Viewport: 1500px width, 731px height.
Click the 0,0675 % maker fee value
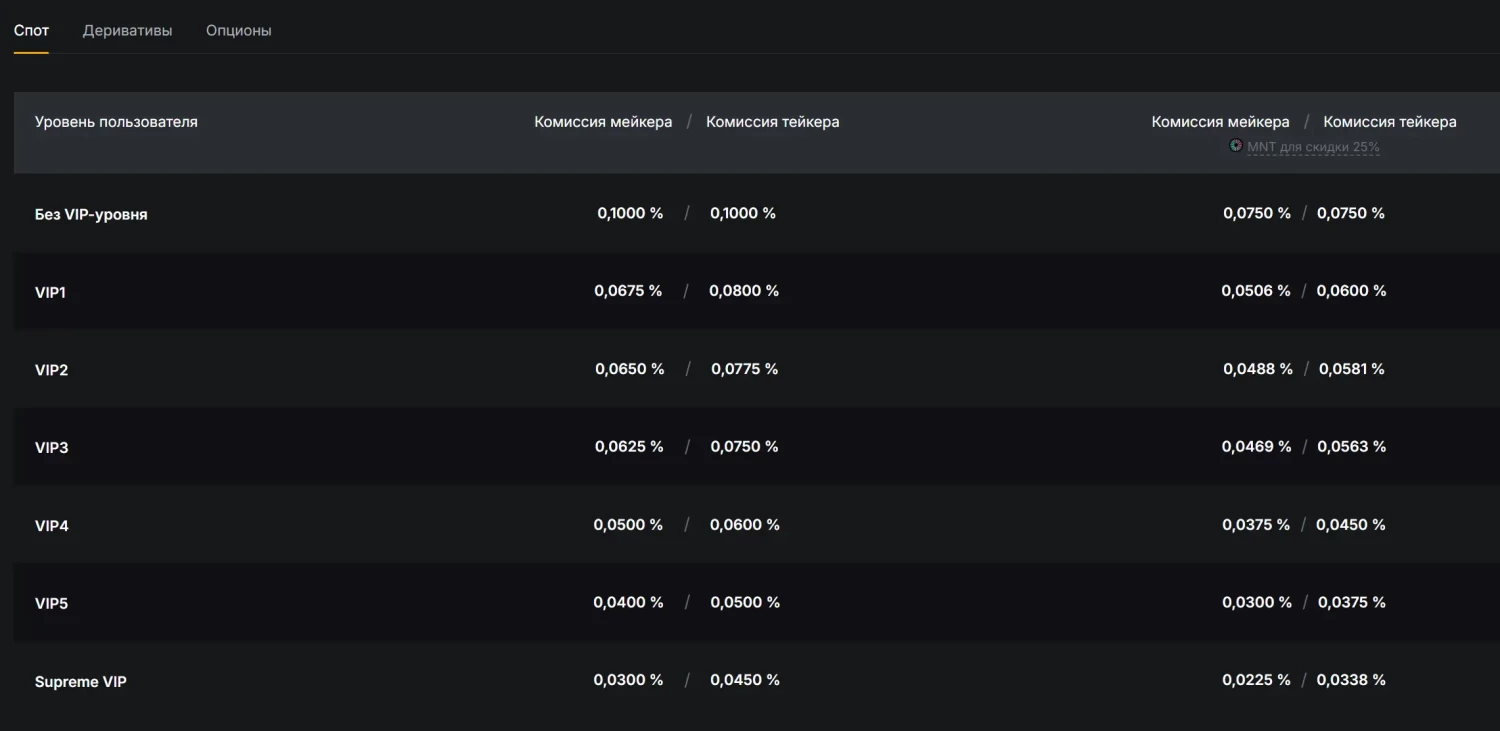[x=628, y=291]
